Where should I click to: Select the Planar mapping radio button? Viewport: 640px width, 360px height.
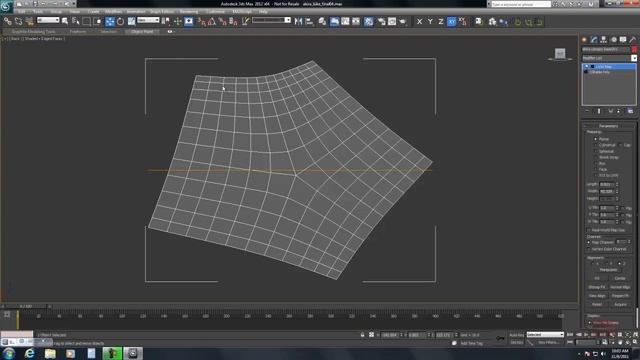coord(596,139)
